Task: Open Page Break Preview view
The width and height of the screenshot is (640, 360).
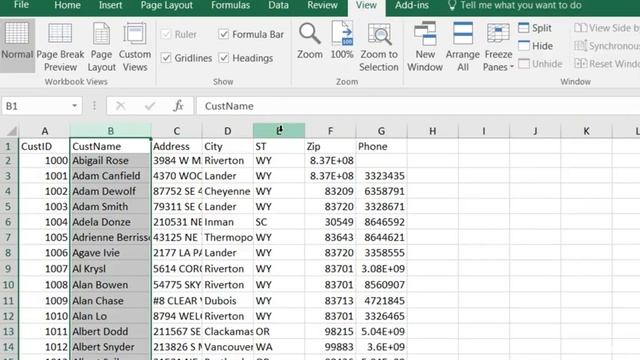Action: coord(60,47)
